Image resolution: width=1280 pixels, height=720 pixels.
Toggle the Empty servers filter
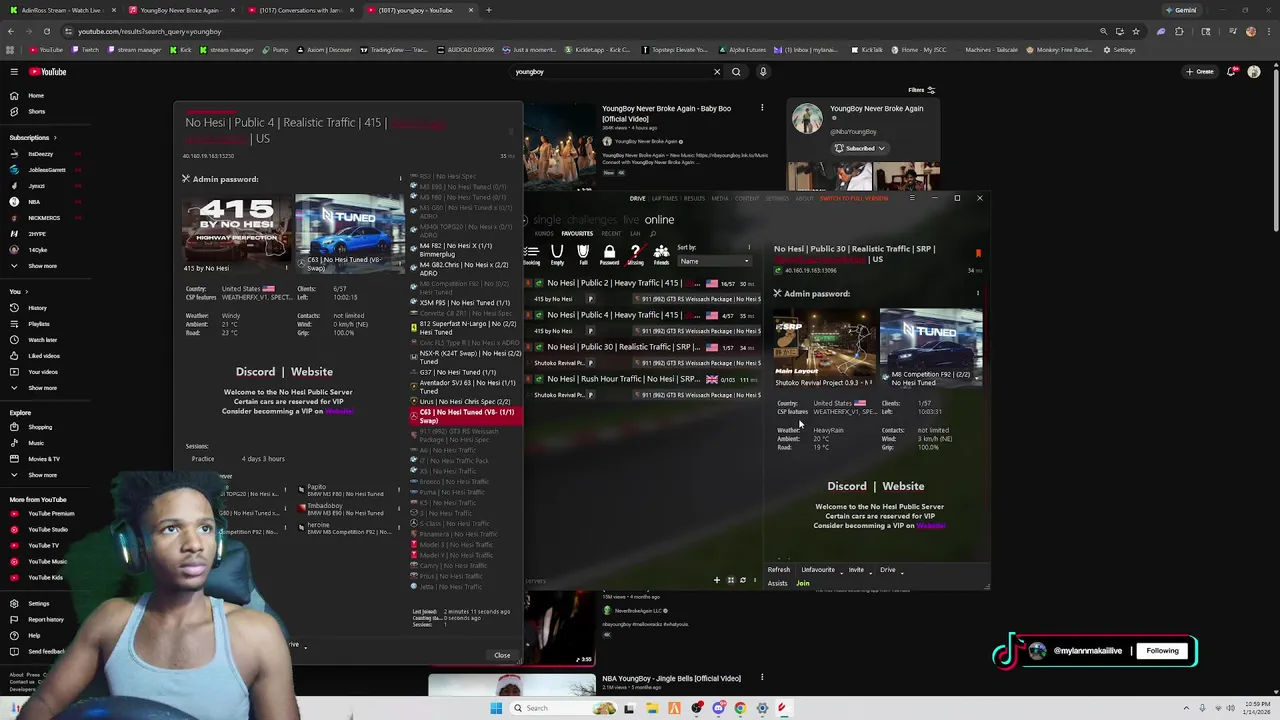click(x=557, y=254)
